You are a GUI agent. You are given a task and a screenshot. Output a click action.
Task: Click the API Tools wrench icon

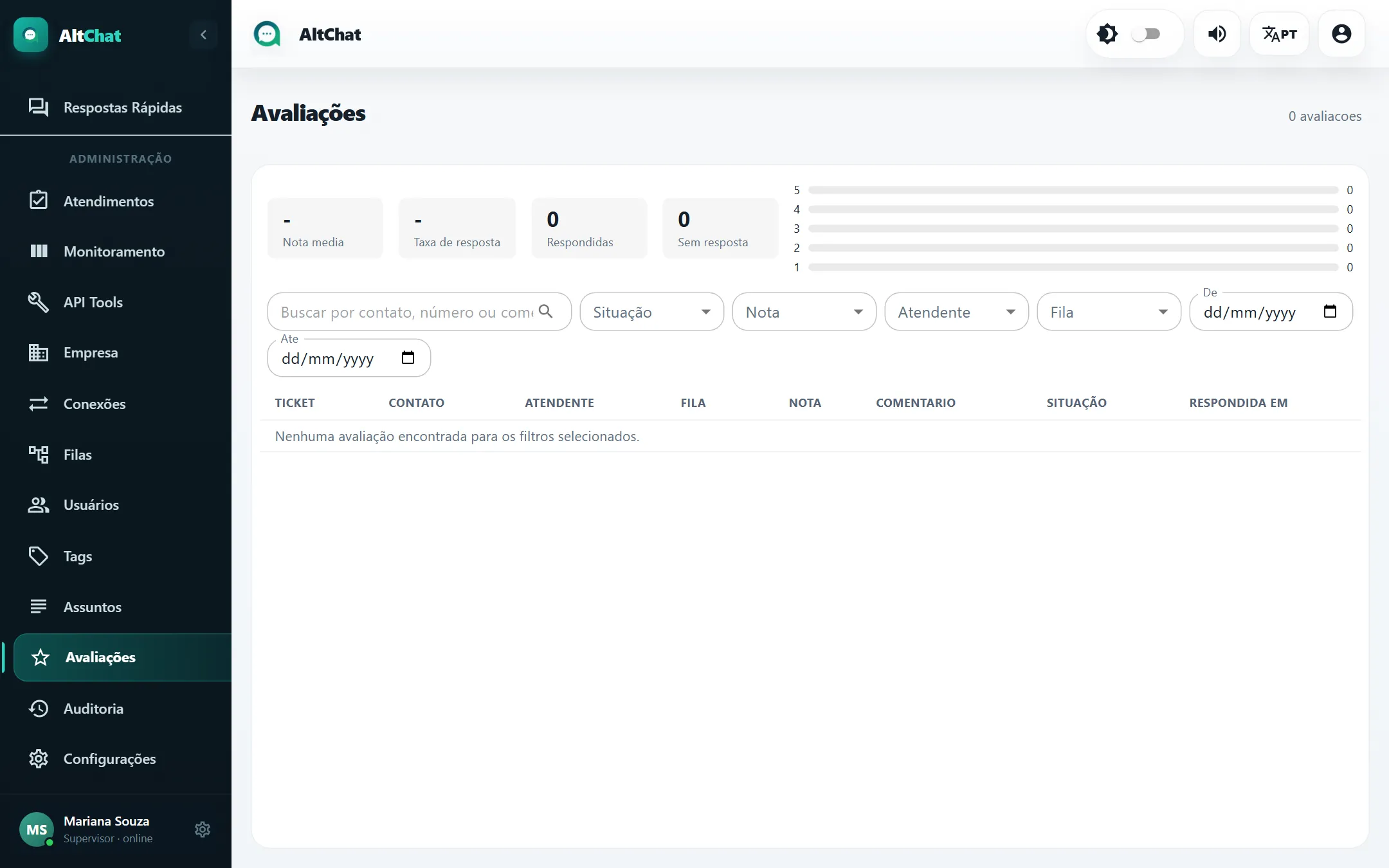39,302
